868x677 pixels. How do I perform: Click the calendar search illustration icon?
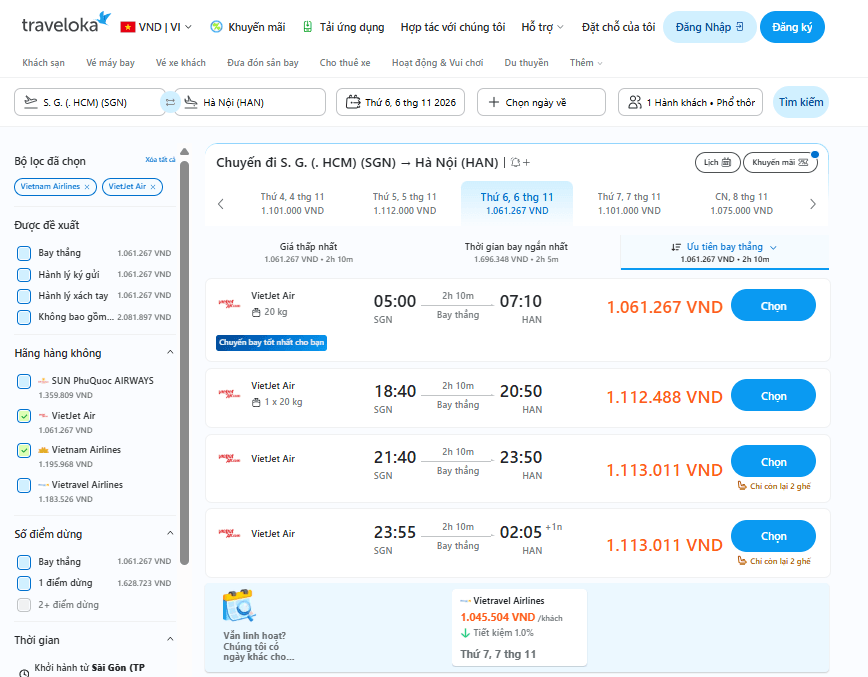pyautogui.click(x=240, y=606)
